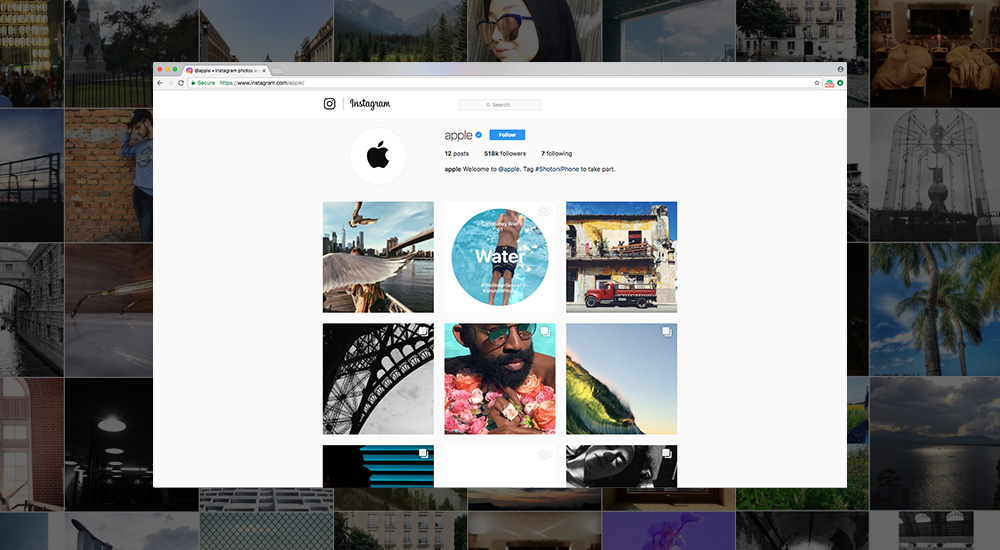Click the 12 posts count
This screenshot has width=1000, height=550.
point(457,154)
